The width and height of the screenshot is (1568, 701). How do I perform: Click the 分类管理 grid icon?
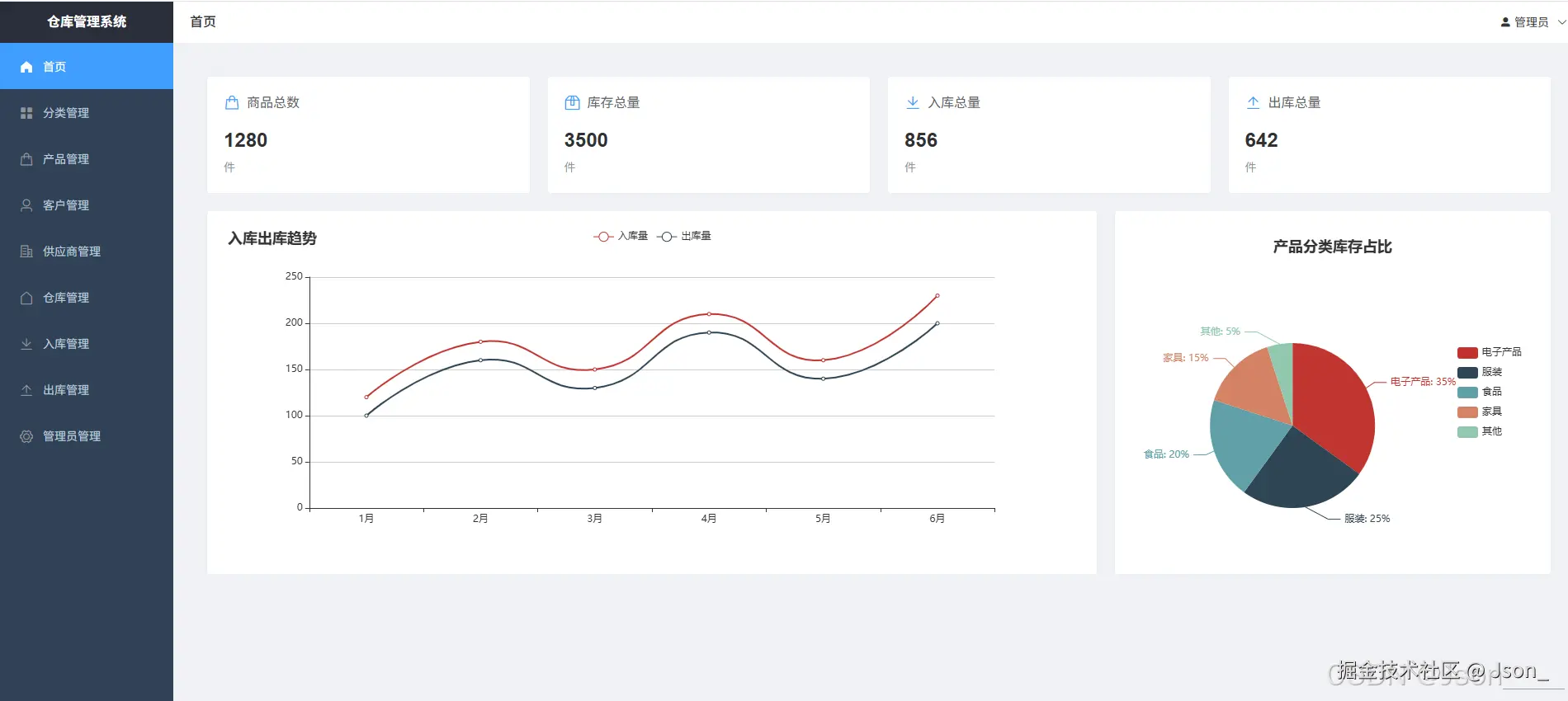click(x=26, y=113)
